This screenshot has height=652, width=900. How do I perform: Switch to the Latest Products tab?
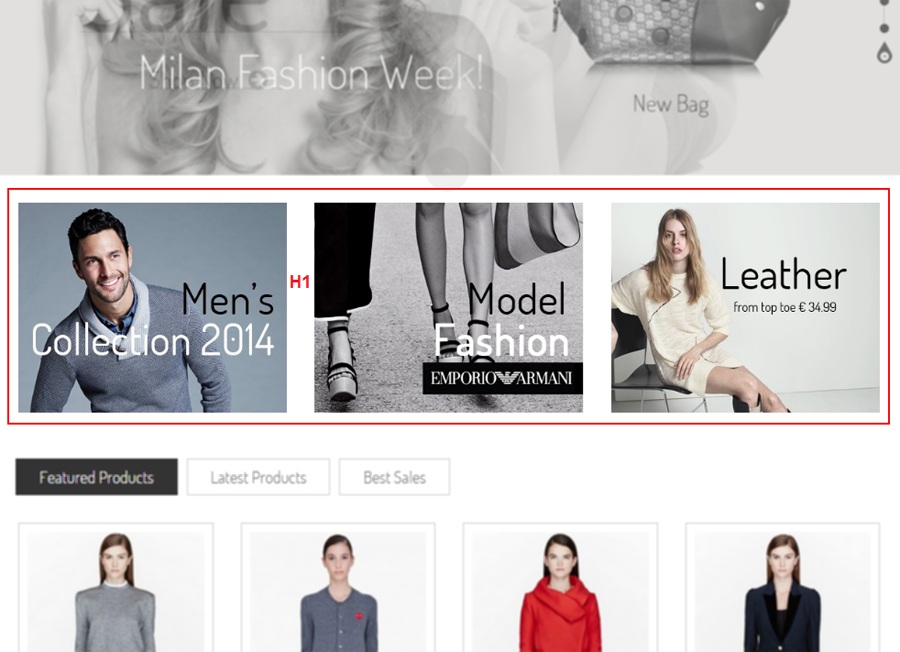258,477
